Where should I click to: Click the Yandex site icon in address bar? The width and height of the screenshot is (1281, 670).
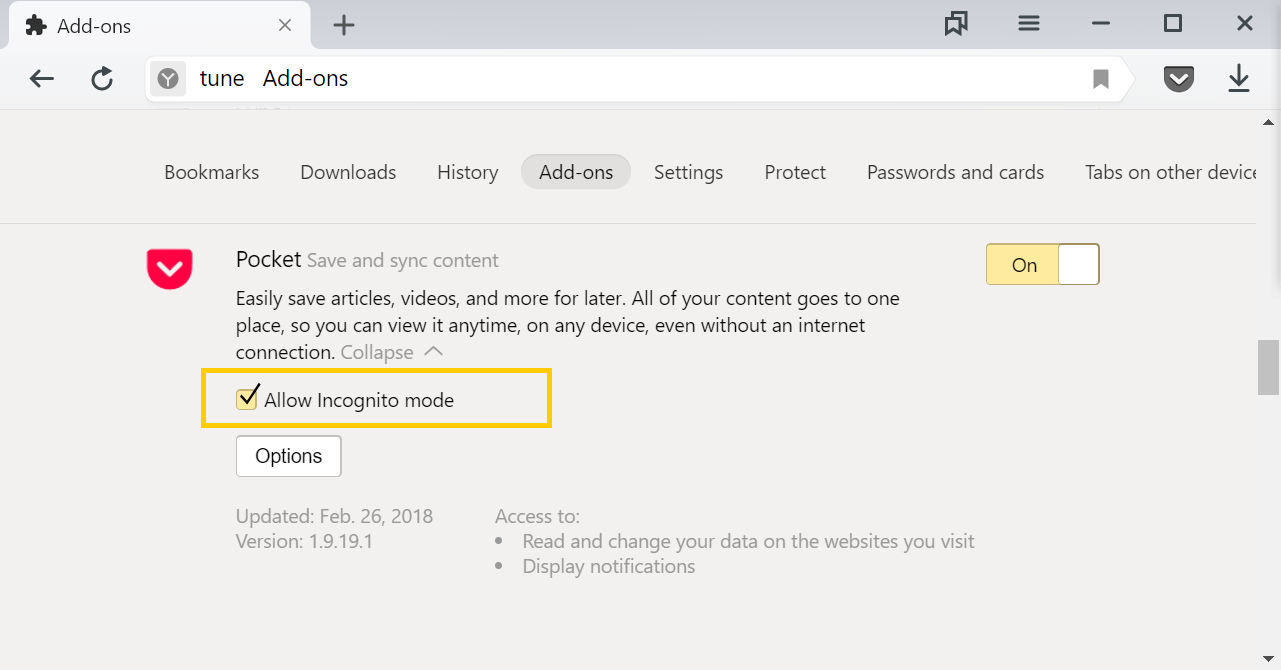tap(168, 79)
